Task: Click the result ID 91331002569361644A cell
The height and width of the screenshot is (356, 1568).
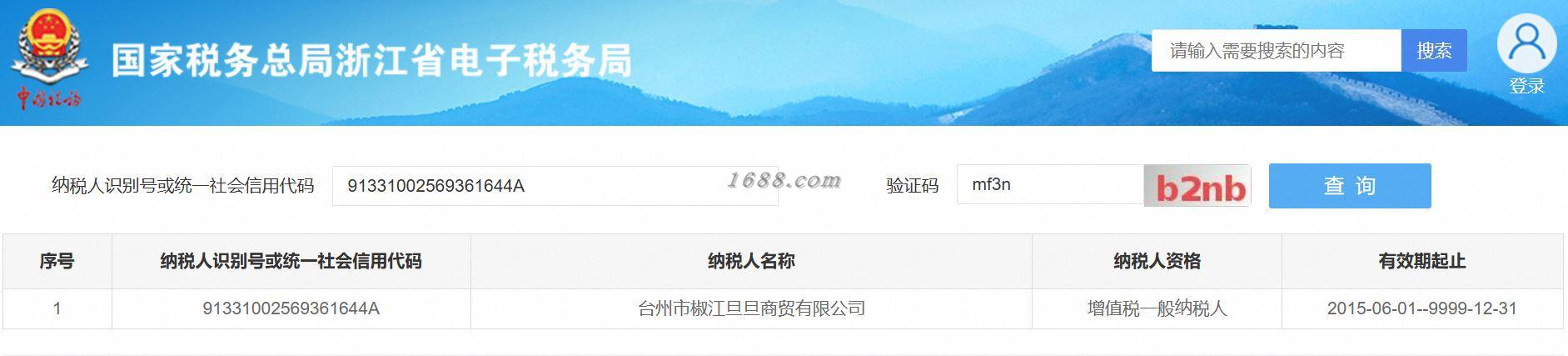Action: pos(291,308)
